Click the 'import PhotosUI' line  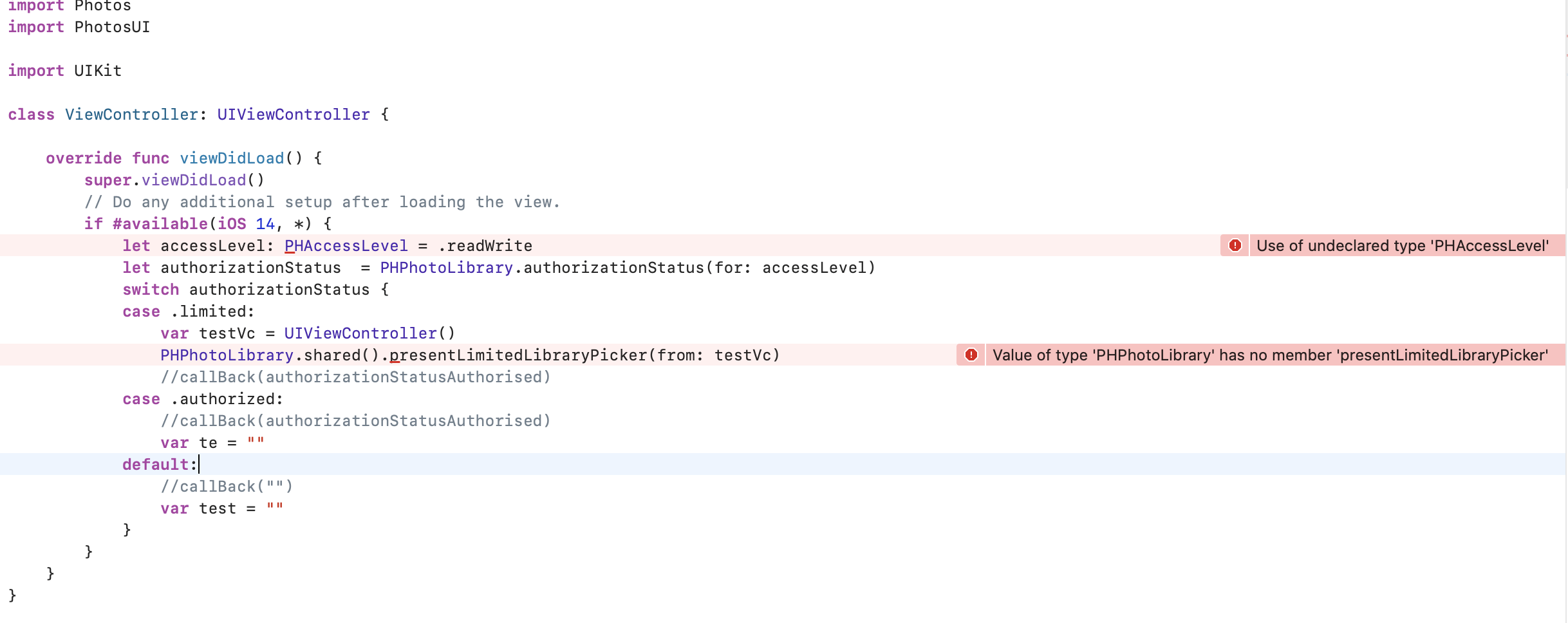79,26
